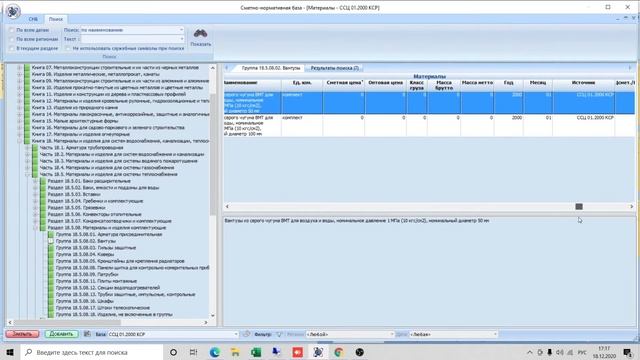Select the second table row, diameter 100 мм
This screenshot has width=640, height=360.
coord(429,125)
